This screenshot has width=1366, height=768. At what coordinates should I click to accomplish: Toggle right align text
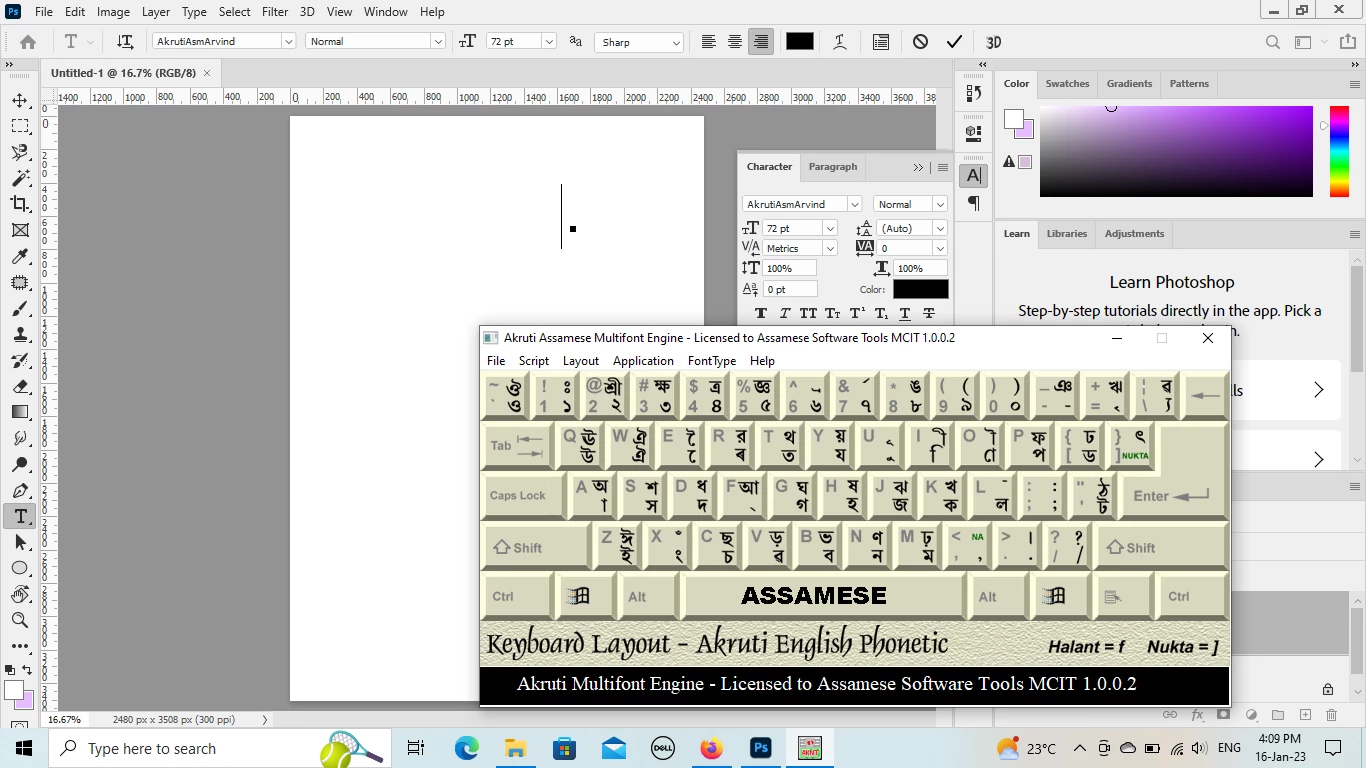coord(761,42)
